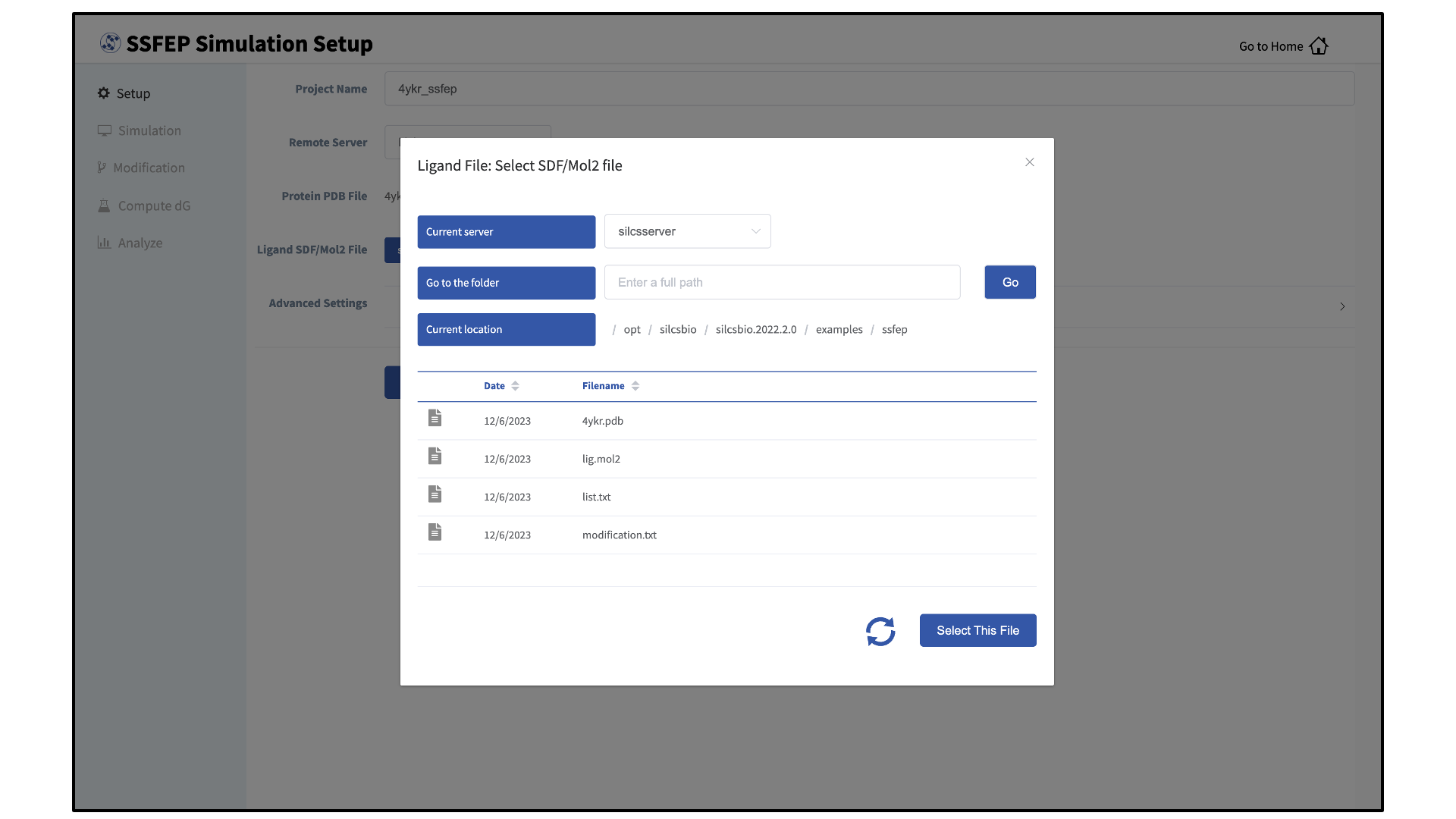This screenshot has height=819, width=1456.
Task: Expand the Advanced Settings chevron
Action: 1342,306
